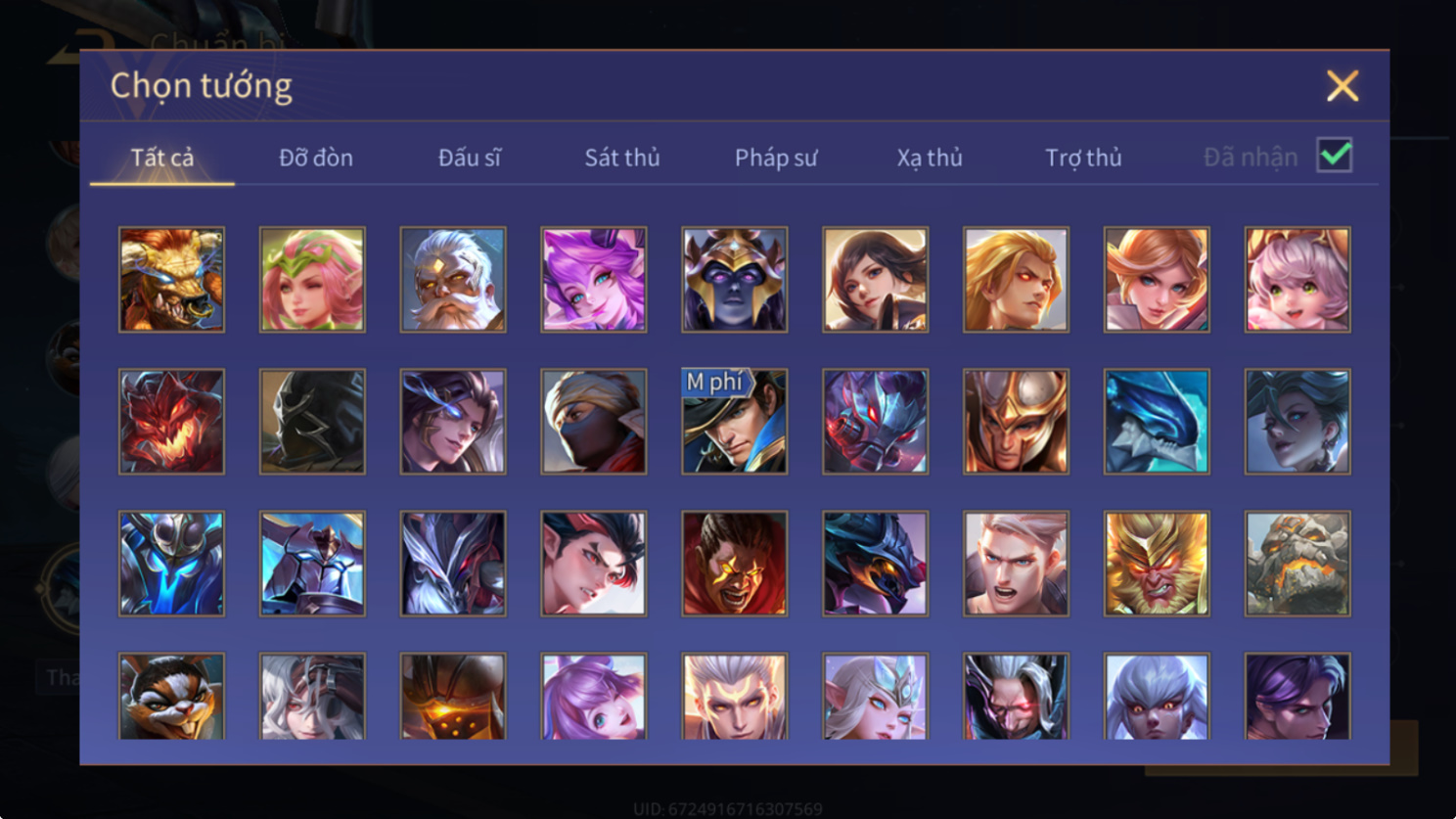Pick the golden monkey king hero
1456x819 pixels.
(1157, 564)
